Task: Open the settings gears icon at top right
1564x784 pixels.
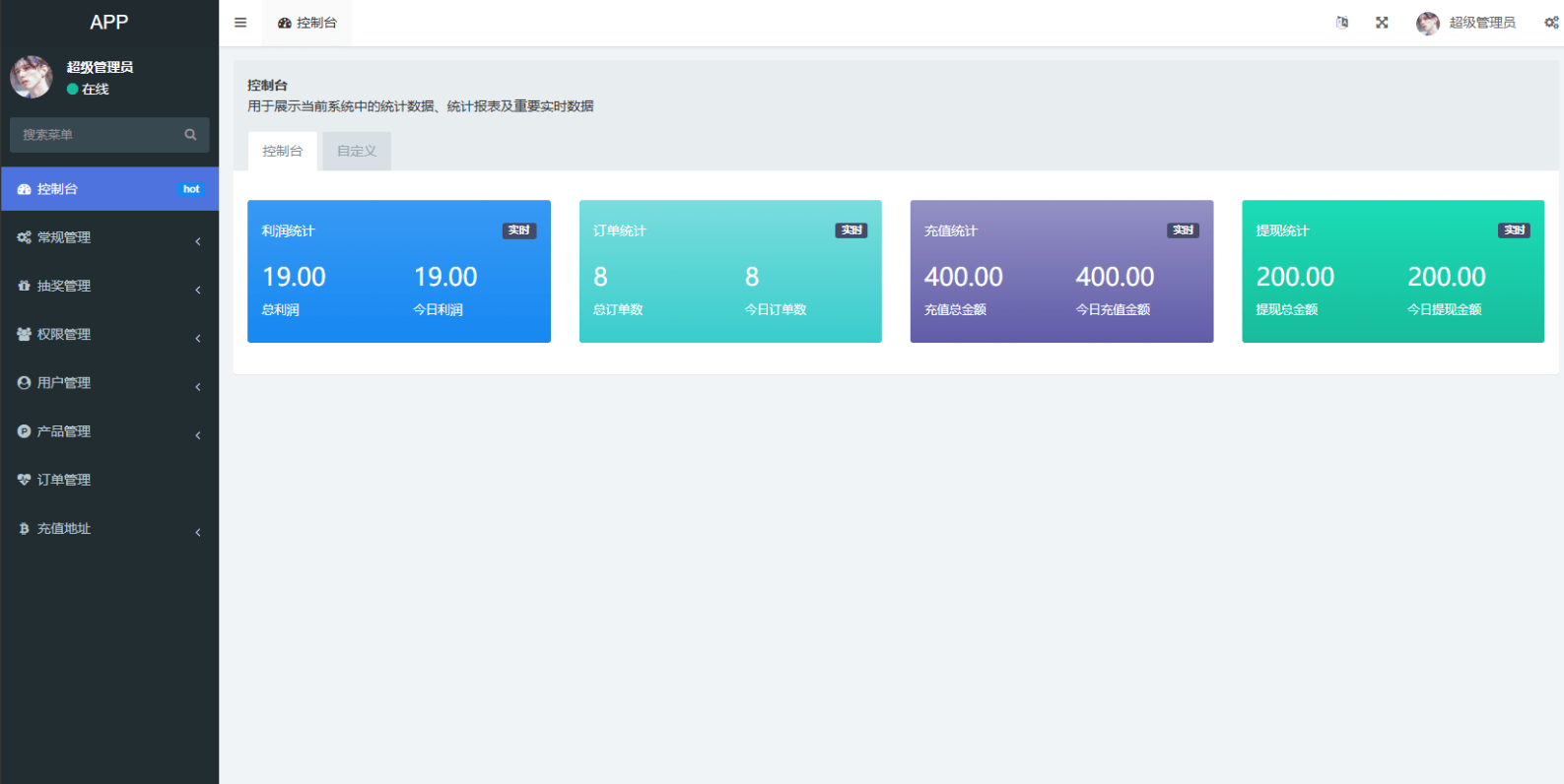Action: pos(1551,23)
